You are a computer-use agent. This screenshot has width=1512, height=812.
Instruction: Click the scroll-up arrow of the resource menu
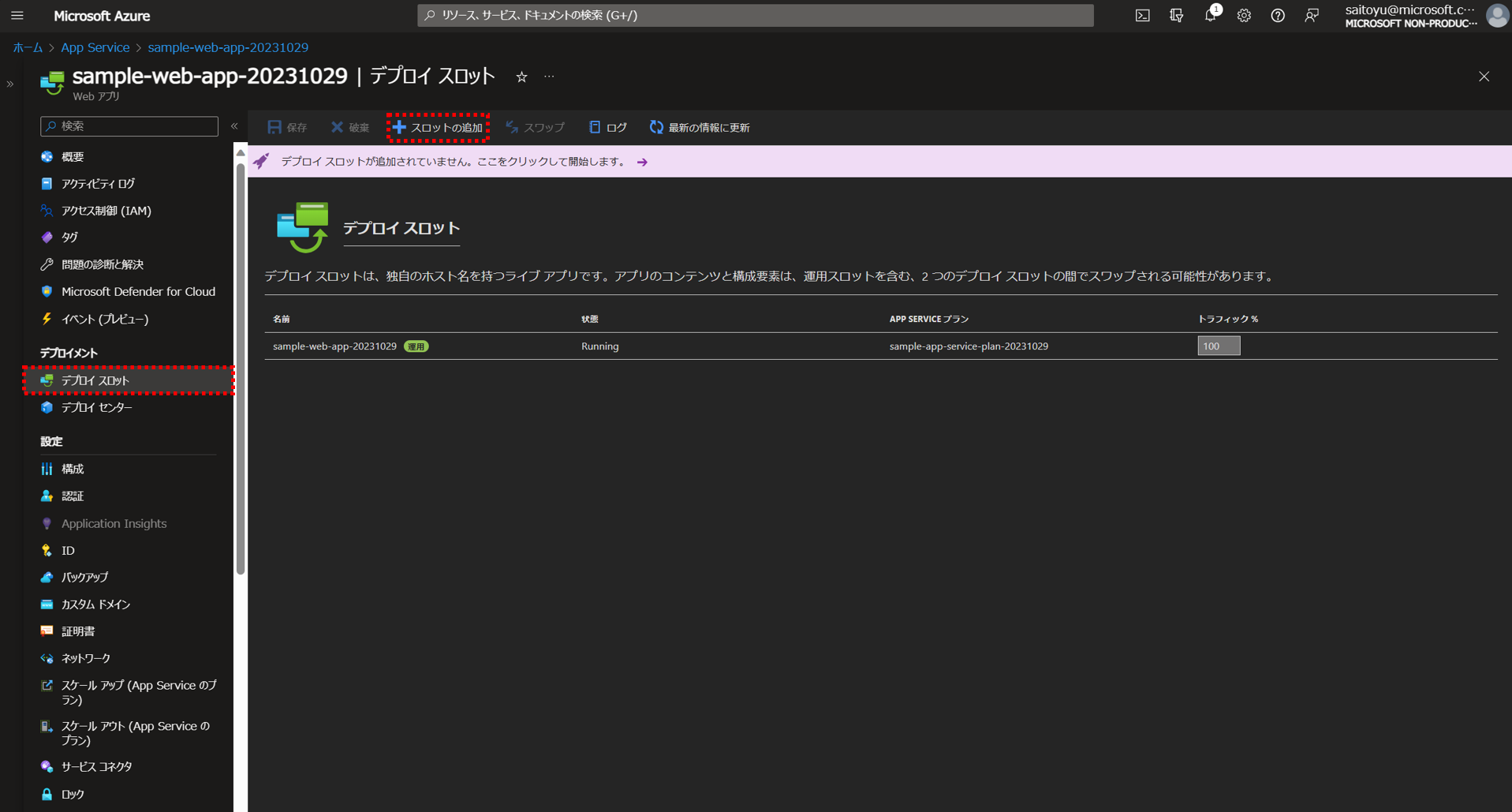241,152
